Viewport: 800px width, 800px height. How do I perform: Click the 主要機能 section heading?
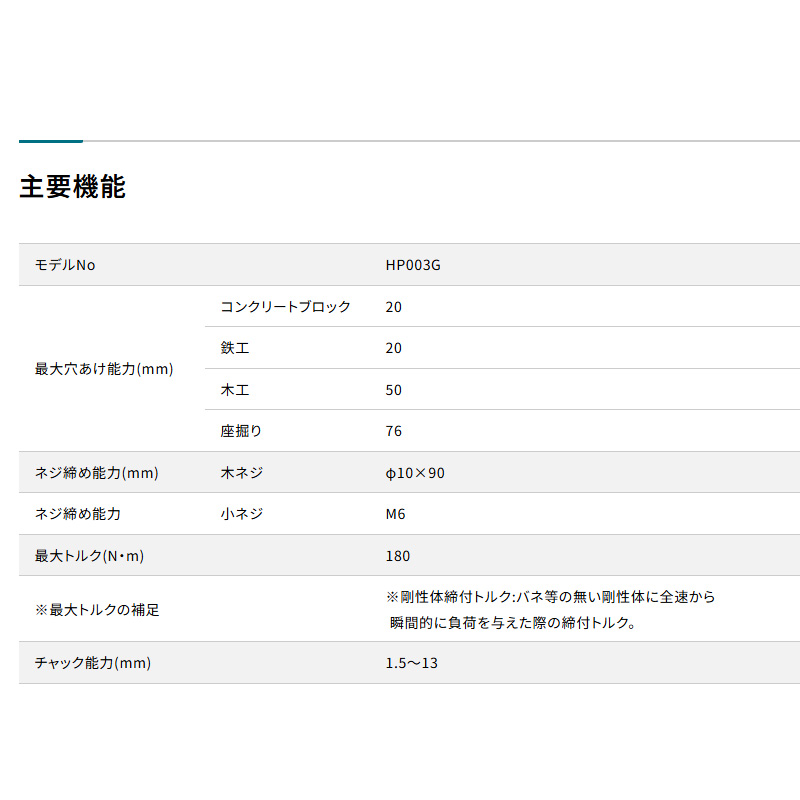72,187
